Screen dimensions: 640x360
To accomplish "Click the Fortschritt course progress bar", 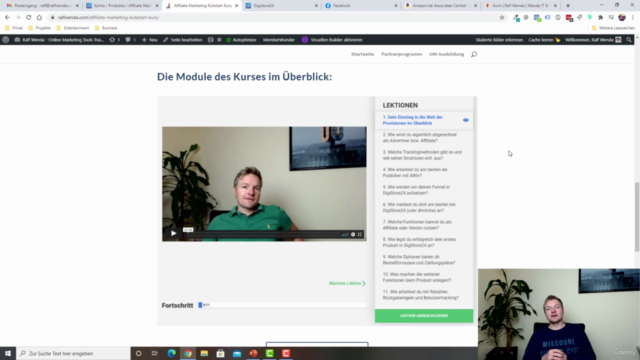I will [282, 305].
